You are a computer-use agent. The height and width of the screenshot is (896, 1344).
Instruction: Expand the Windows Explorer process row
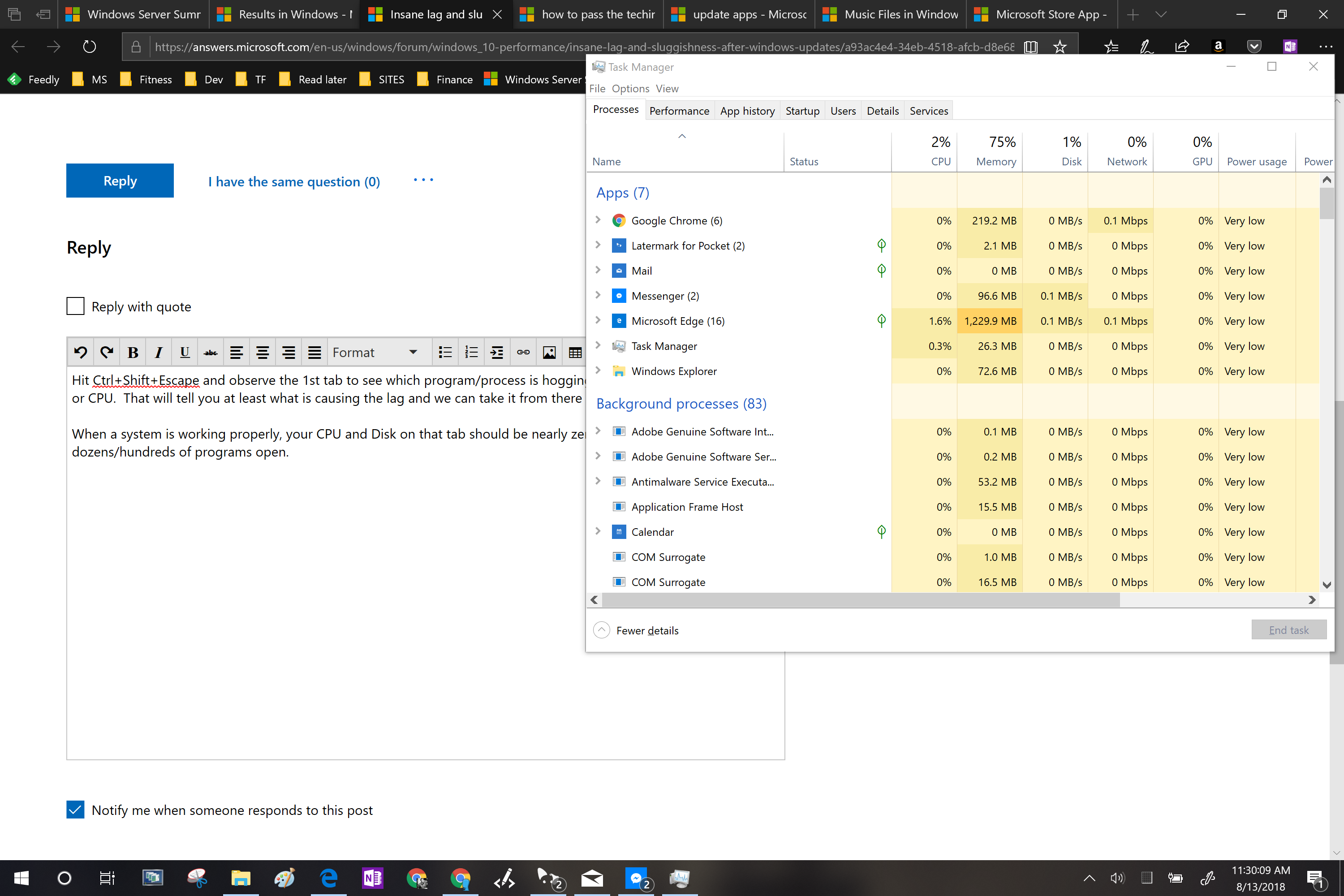[x=598, y=371]
